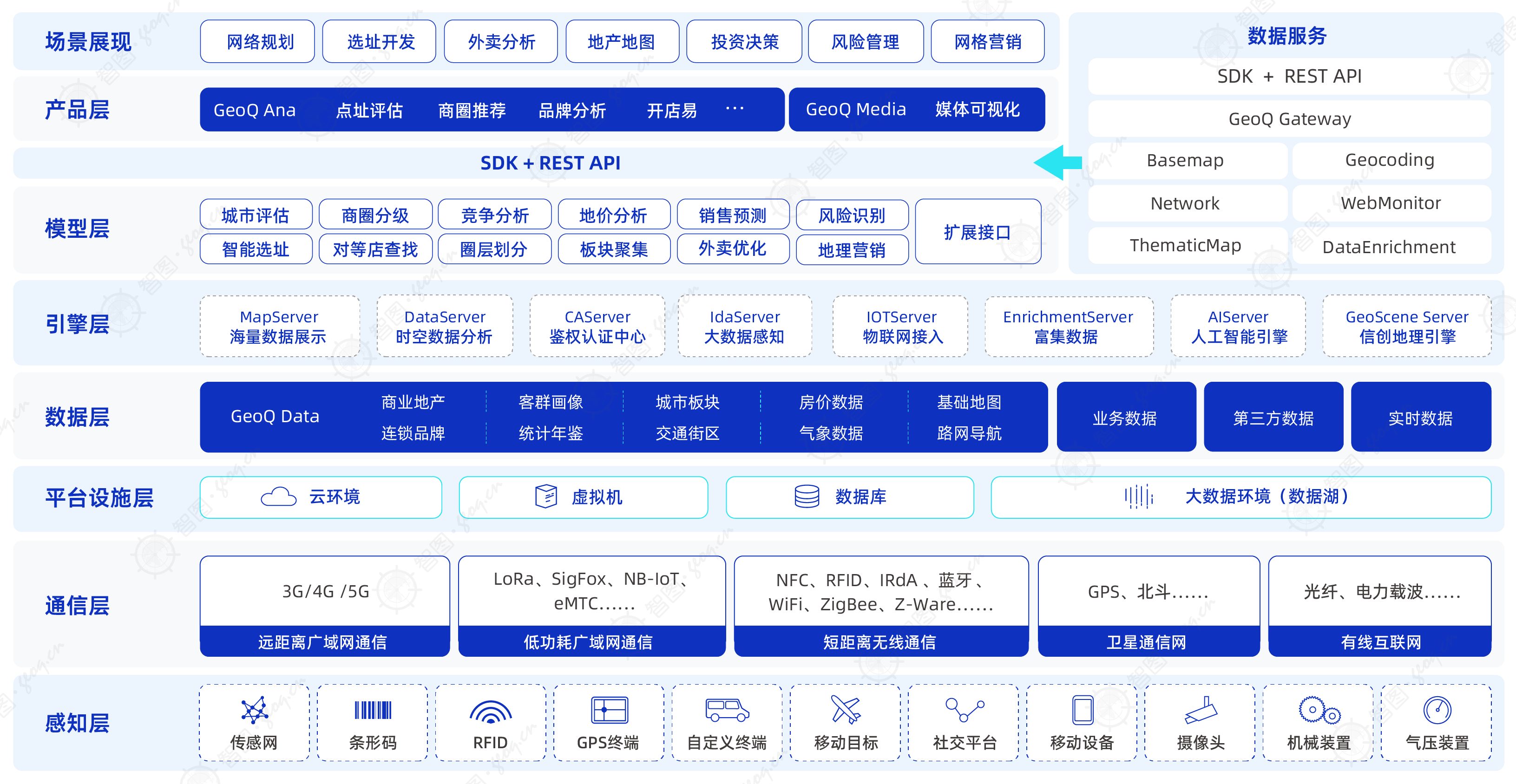Click the ThematicMap service box

(1188, 245)
